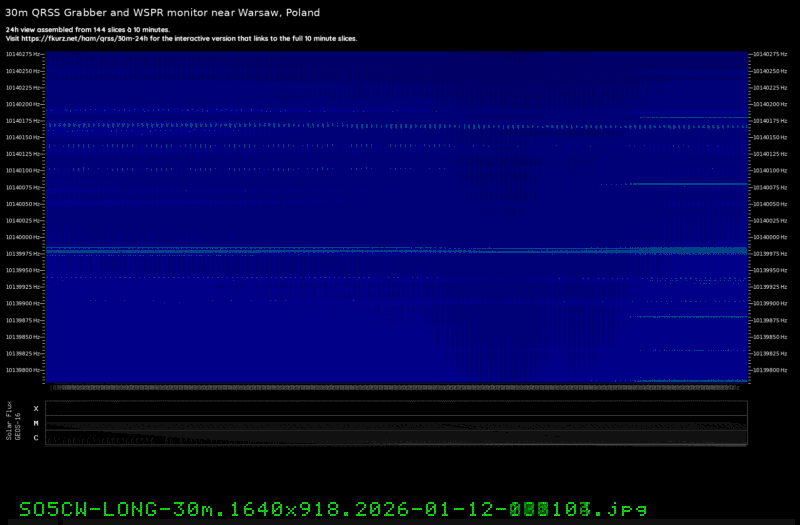Click the 10139825 Hz label on right axis
The image size is (800, 525).
770,354
